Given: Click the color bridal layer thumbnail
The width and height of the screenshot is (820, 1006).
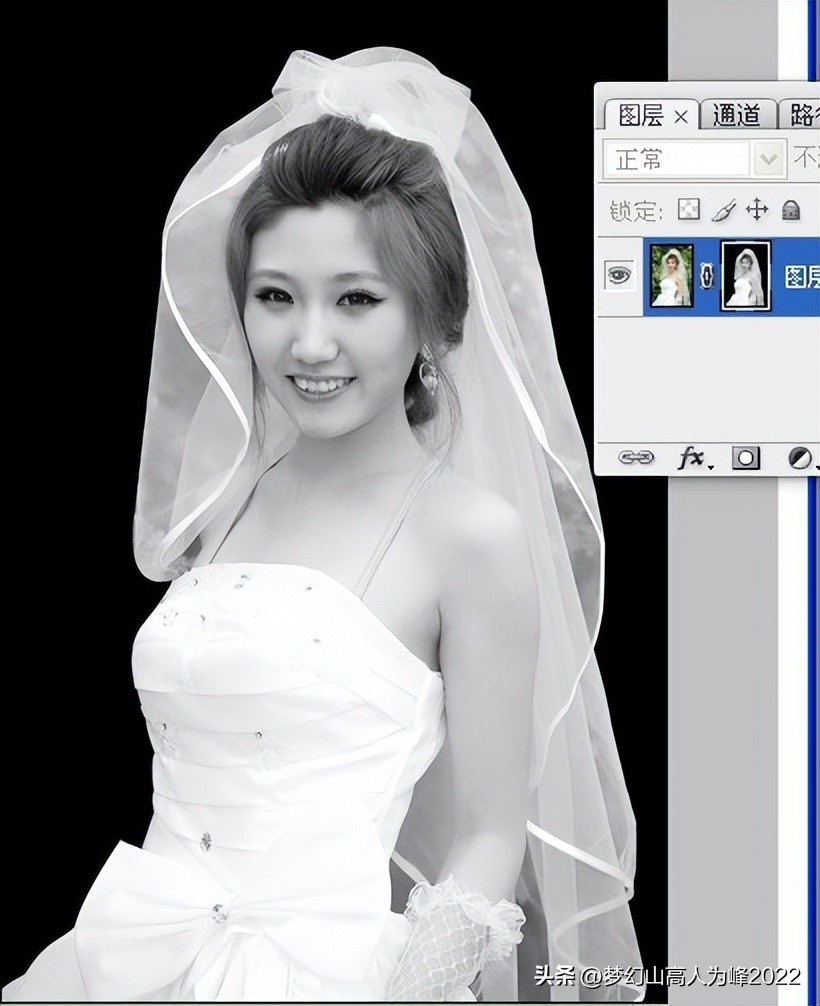Looking at the screenshot, I should click(672, 275).
